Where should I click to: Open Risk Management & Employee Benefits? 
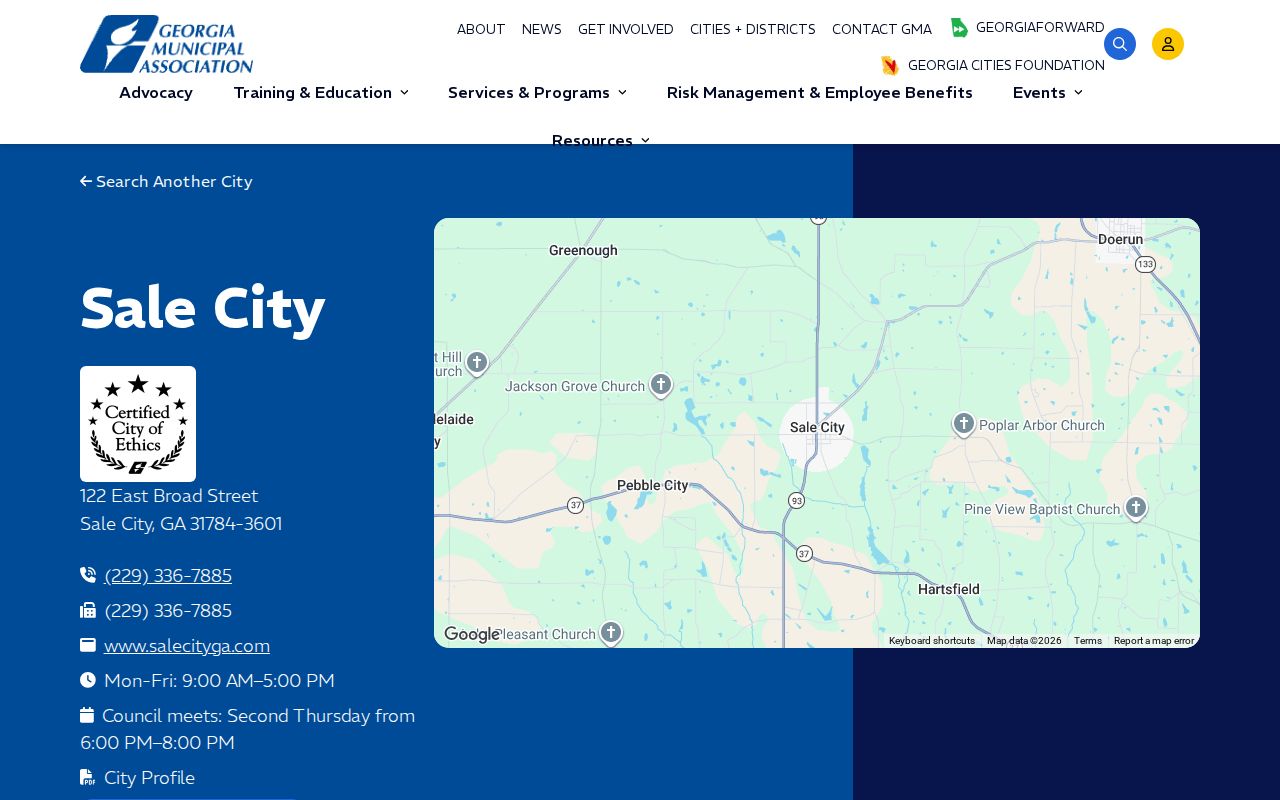coord(820,93)
